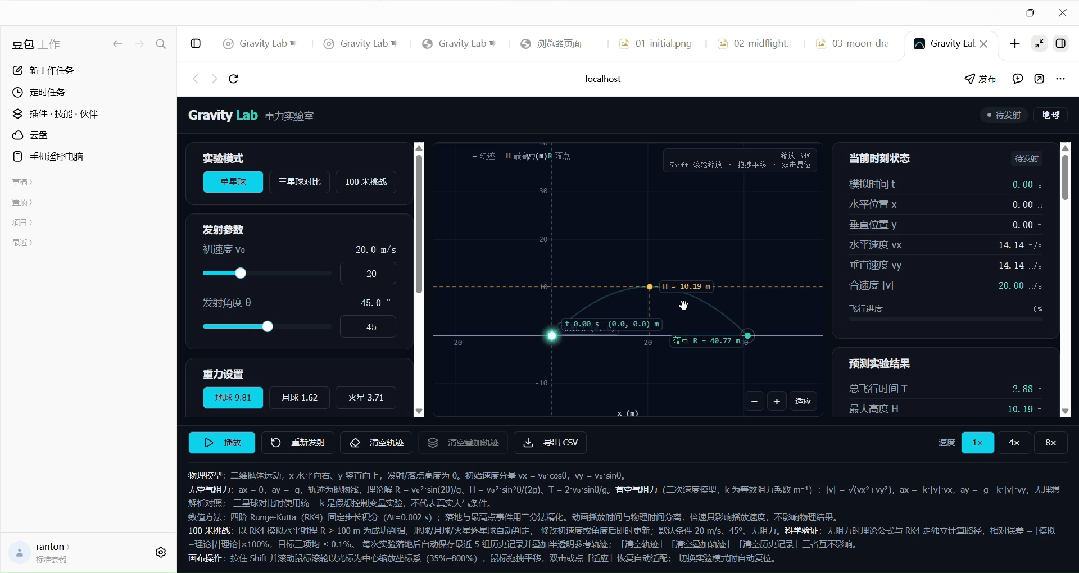Zoom in the chart with plus button
The image size is (1079, 573).
(x=777, y=401)
